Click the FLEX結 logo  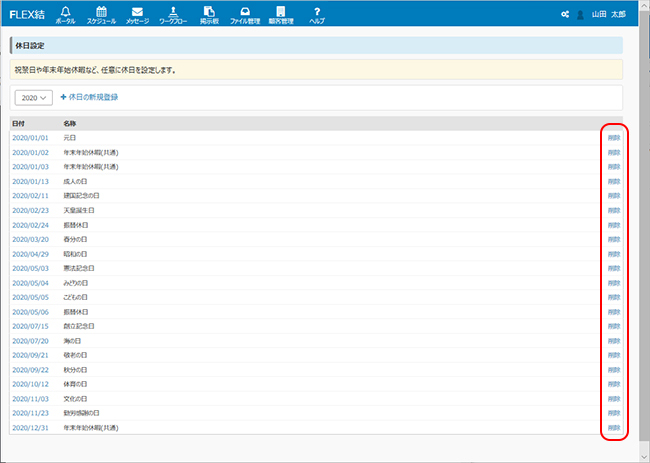pyautogui.click(x=27, y=15)
